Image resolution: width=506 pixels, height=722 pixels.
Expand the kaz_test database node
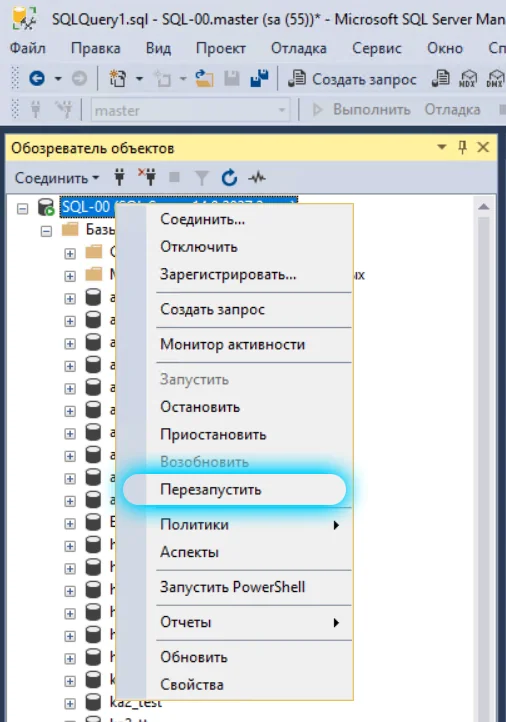point(70,704)
